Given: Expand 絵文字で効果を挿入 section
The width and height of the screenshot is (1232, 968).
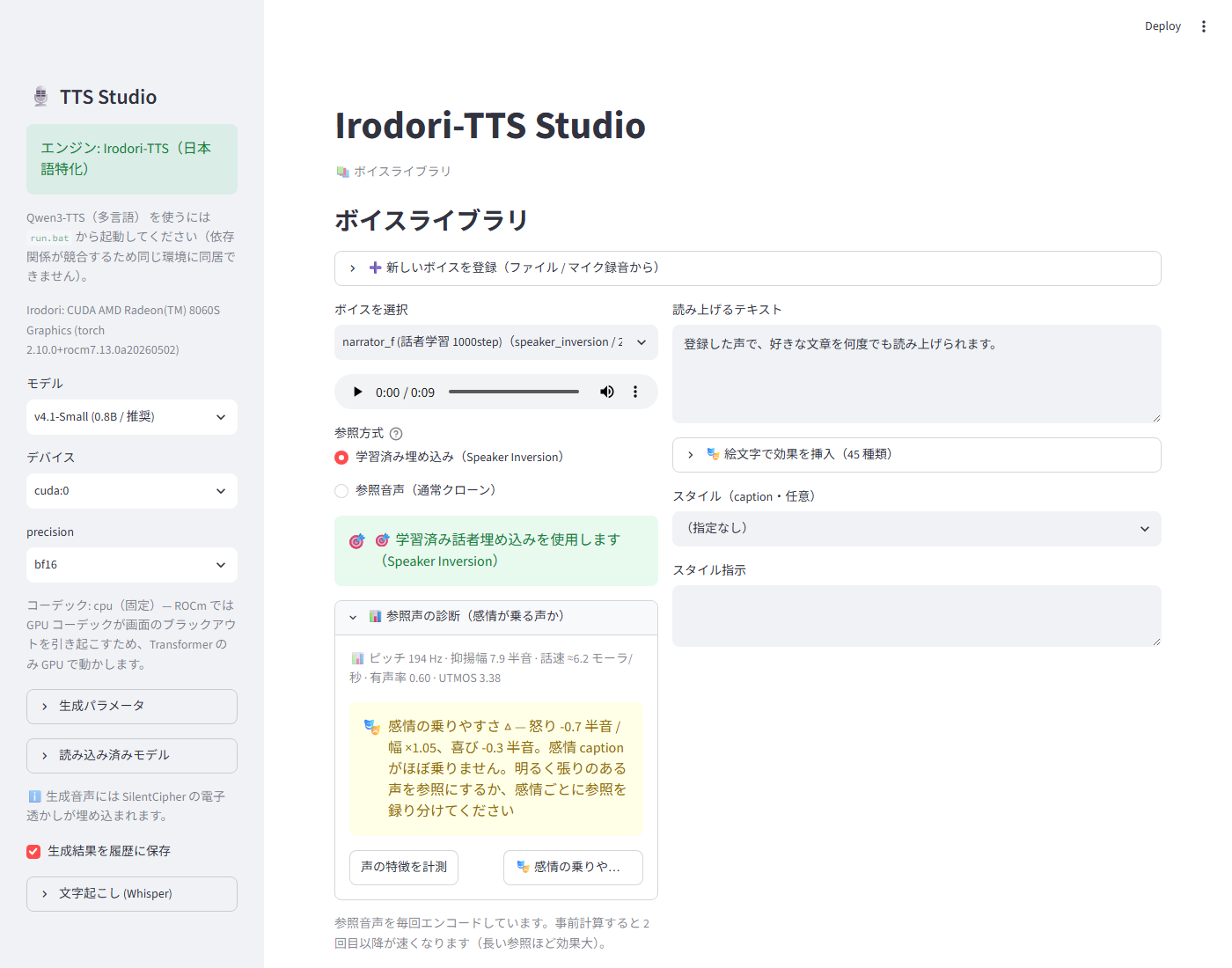Looking at the screenshot, I should pyautogui.click(x=917, y=455).
